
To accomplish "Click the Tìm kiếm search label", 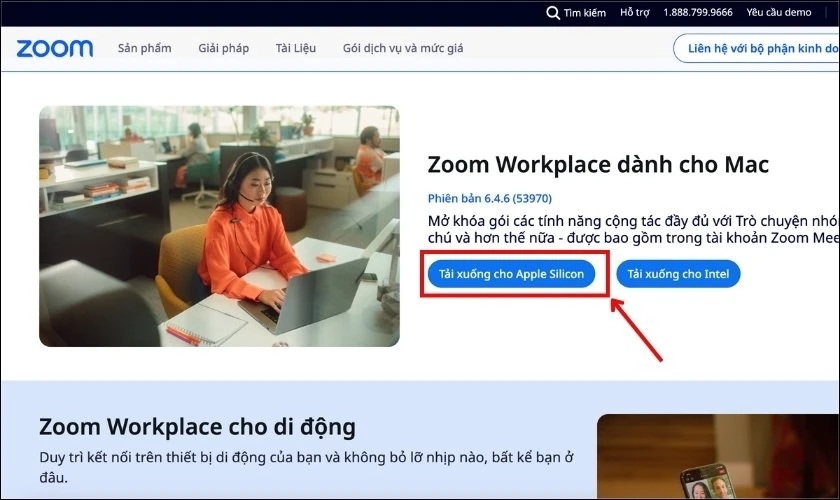I will click(584, 13).
